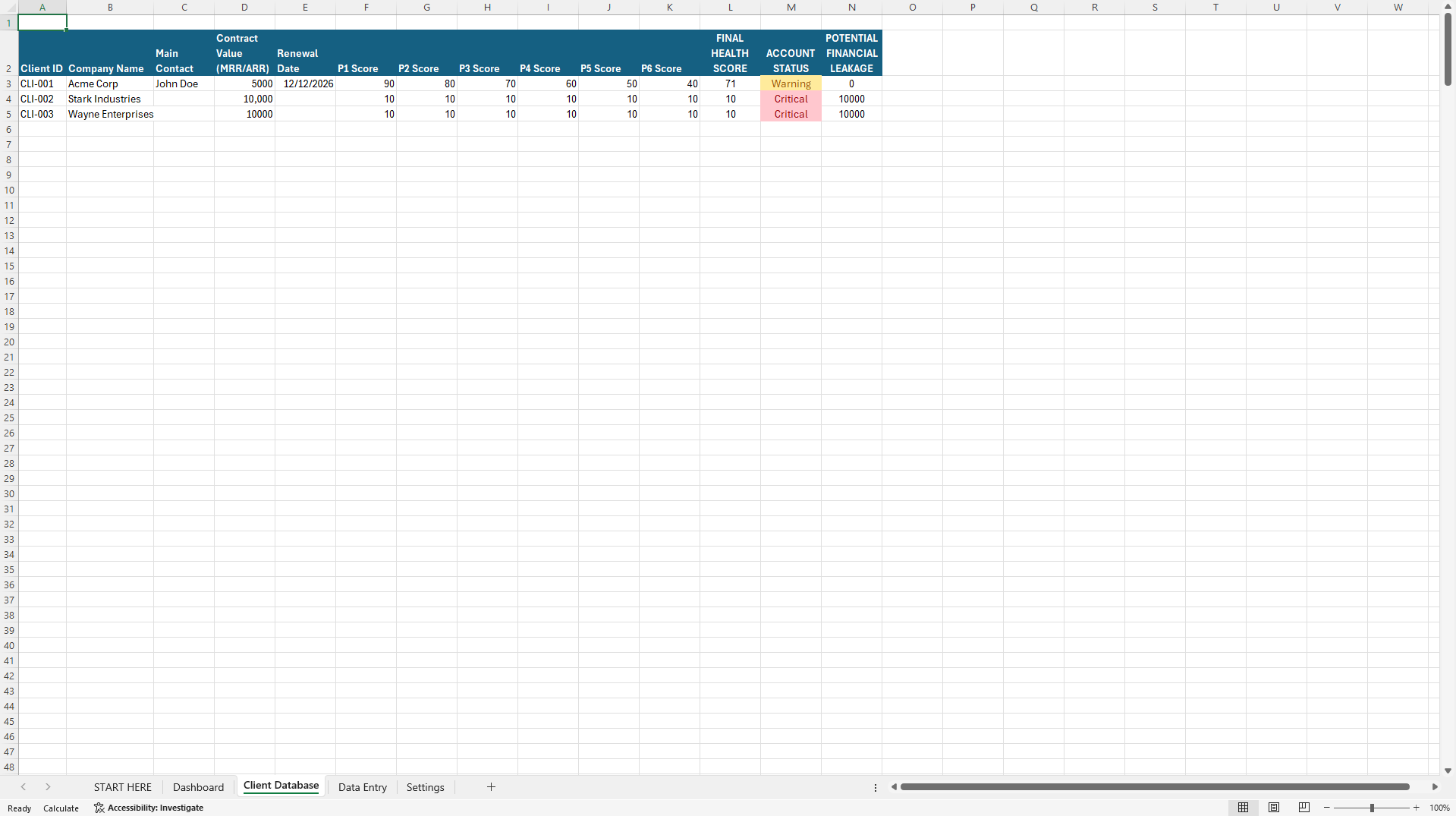Click the Company Name header cell
This screenshot has height=816, width=1456.
pyautogui.click(x=110, y=53)
